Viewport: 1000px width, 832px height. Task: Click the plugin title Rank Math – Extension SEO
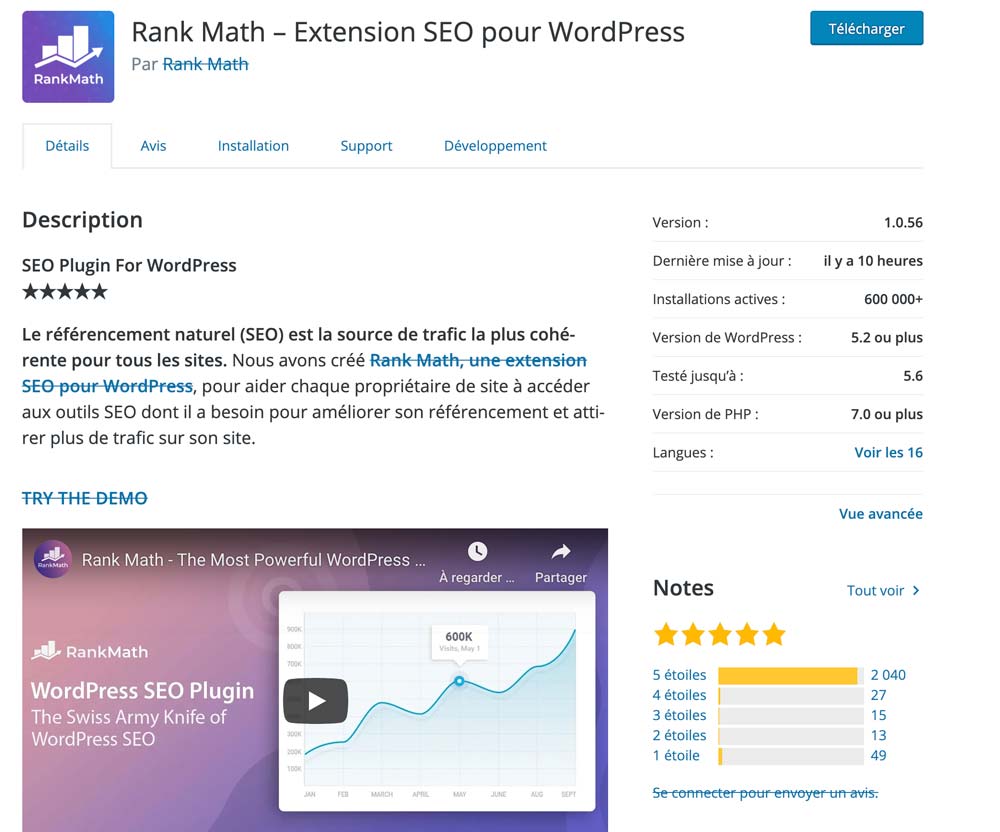tap(408, 33)
